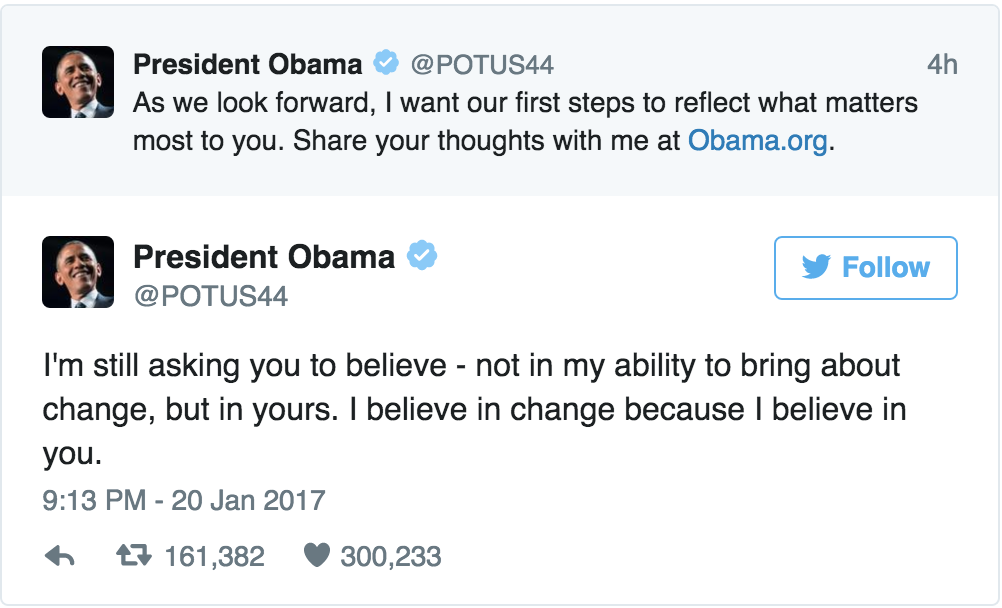Image resolution: width=1002 pixels, height=608 pixels.
Task: Click the heart icon to like
Action: point(315,555)
